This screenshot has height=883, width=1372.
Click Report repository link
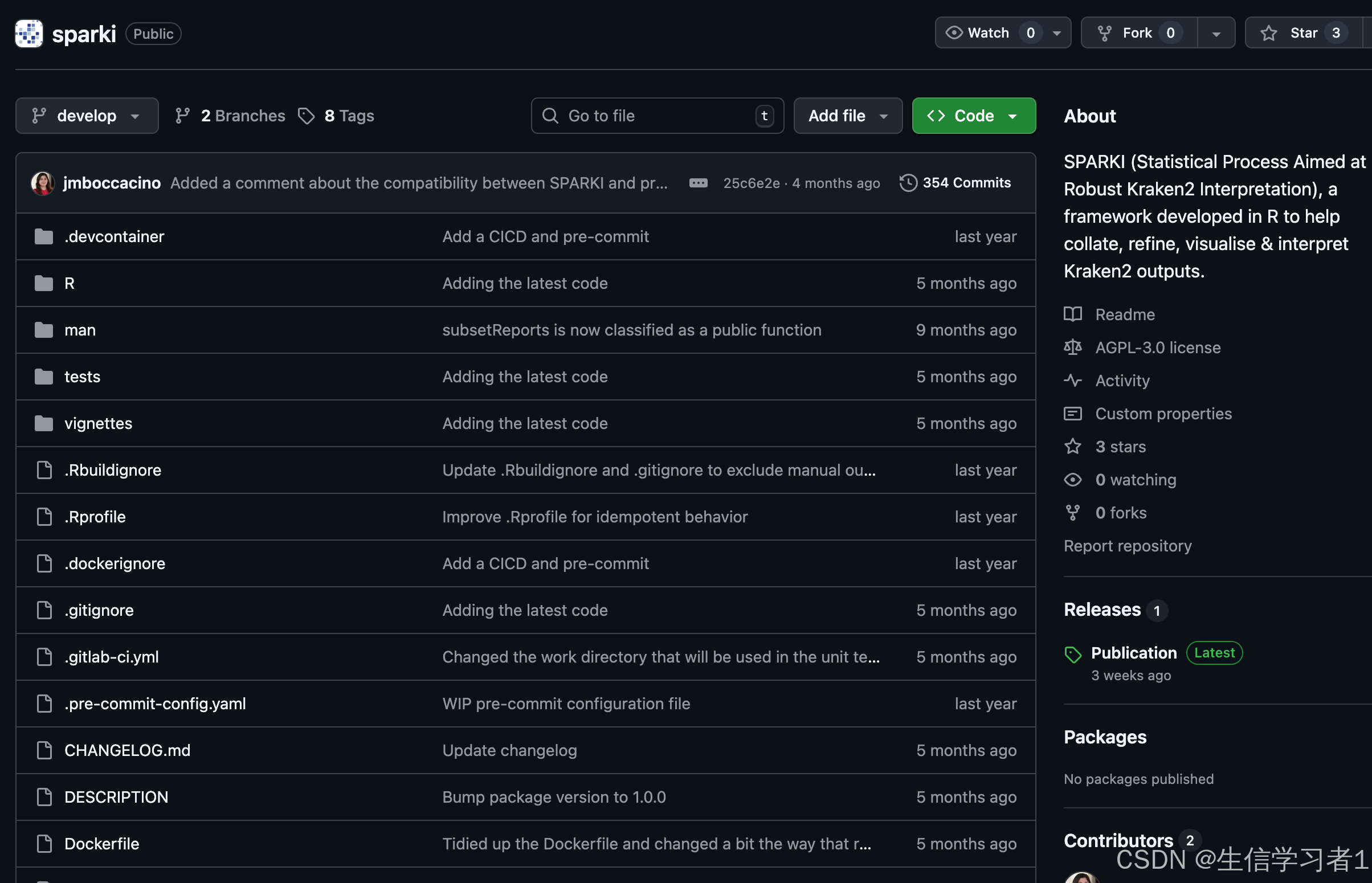[x=1128, y=546]
